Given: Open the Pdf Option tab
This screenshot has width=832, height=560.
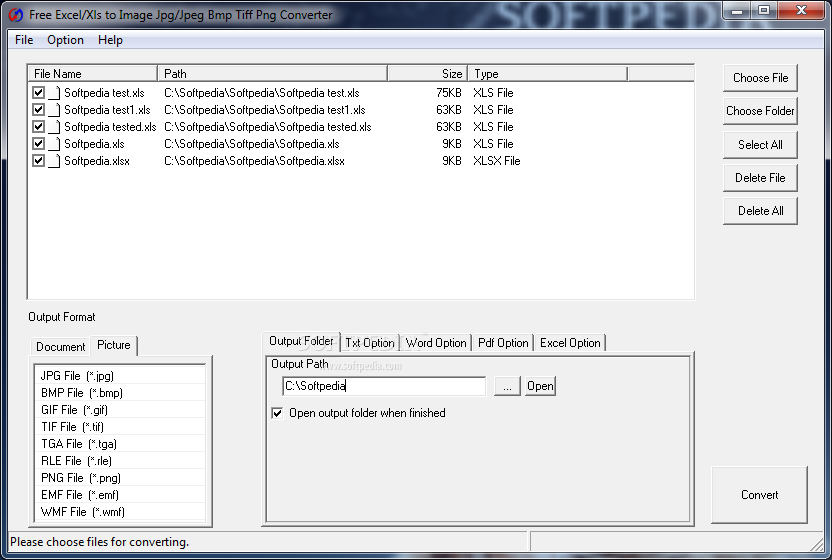Looking at the screenshot, I should click(503, 343).
